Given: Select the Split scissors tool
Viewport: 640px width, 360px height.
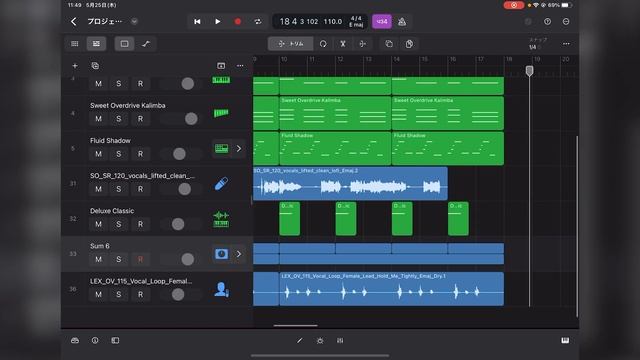Looking at the screenshot, I should pos(343,44).
